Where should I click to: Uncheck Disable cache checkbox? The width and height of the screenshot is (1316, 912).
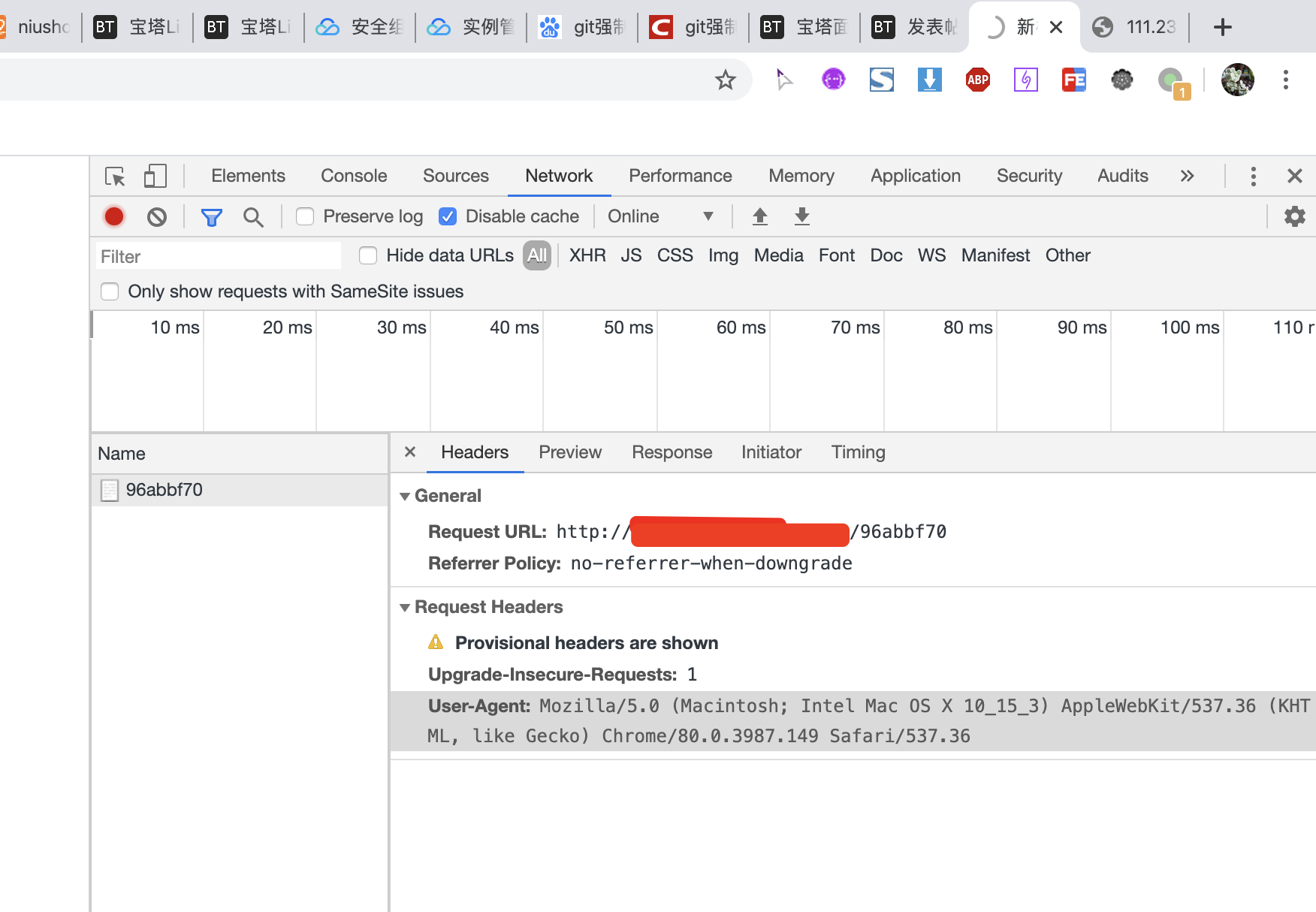pyautogui.click(x=448, y=216)
